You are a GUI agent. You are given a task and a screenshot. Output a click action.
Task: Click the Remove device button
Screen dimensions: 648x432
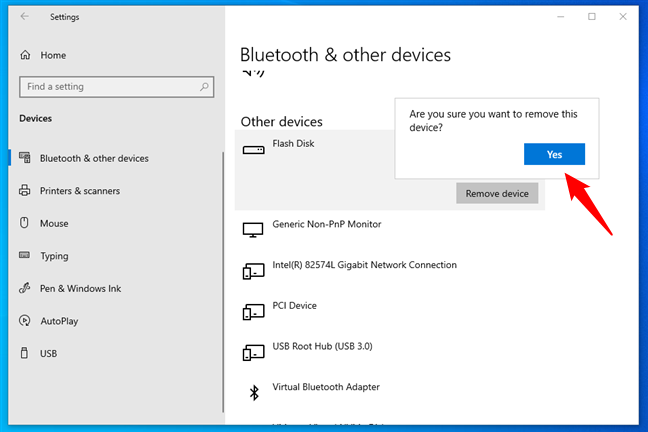tap(497, 193)
